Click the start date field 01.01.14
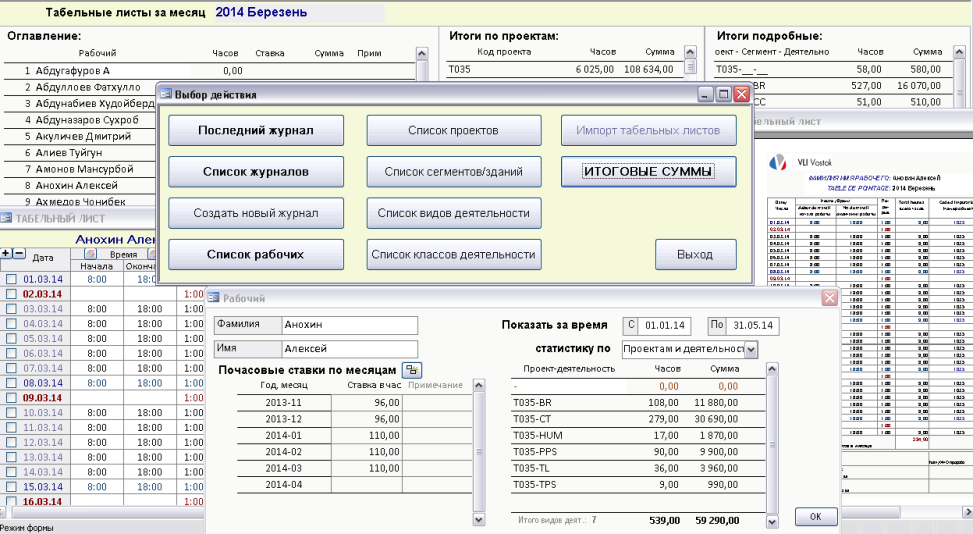This screenshot has height=534, width=973. pyautogui.click(x=664, y=326)
